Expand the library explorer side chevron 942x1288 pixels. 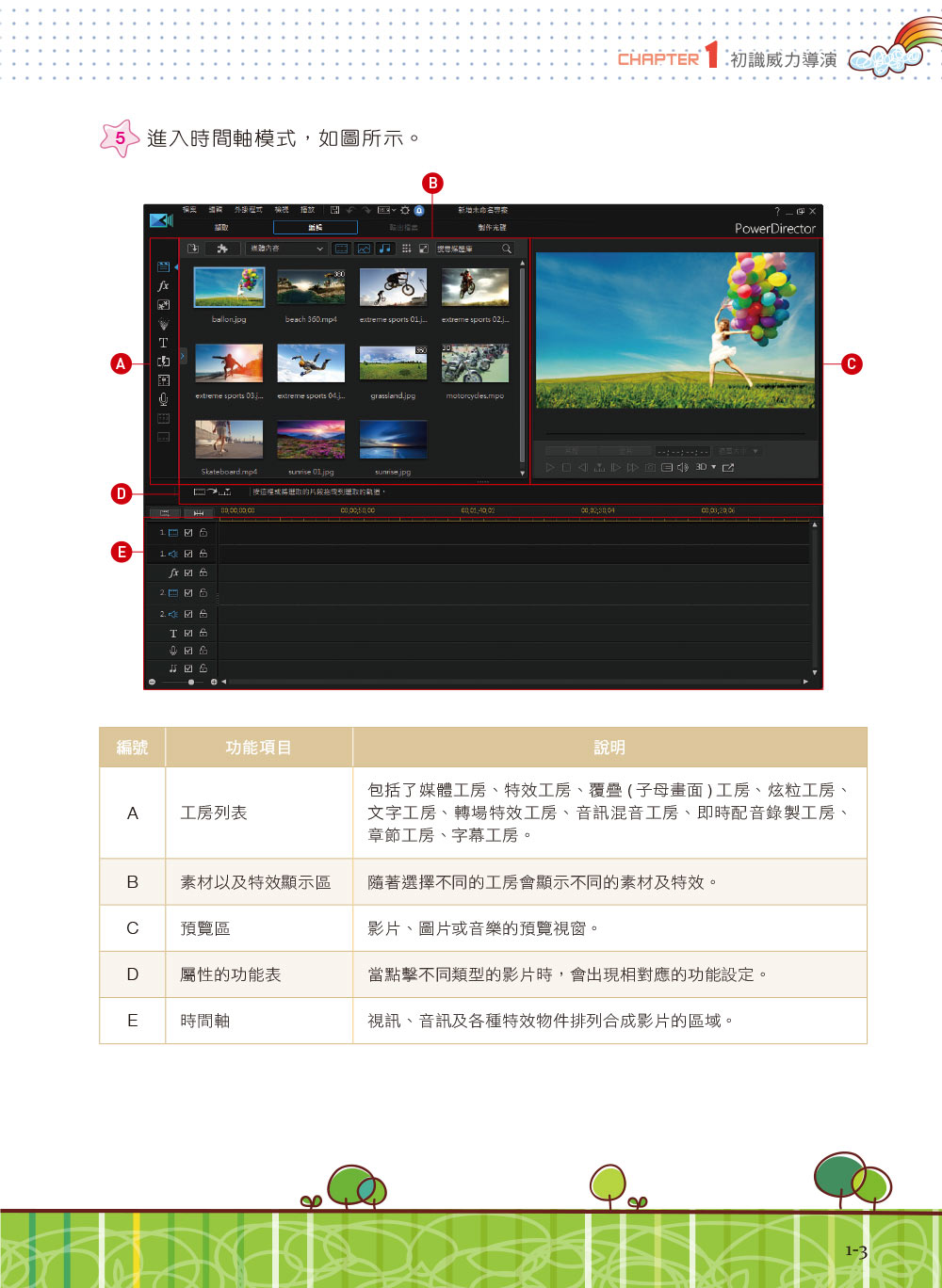183,356
